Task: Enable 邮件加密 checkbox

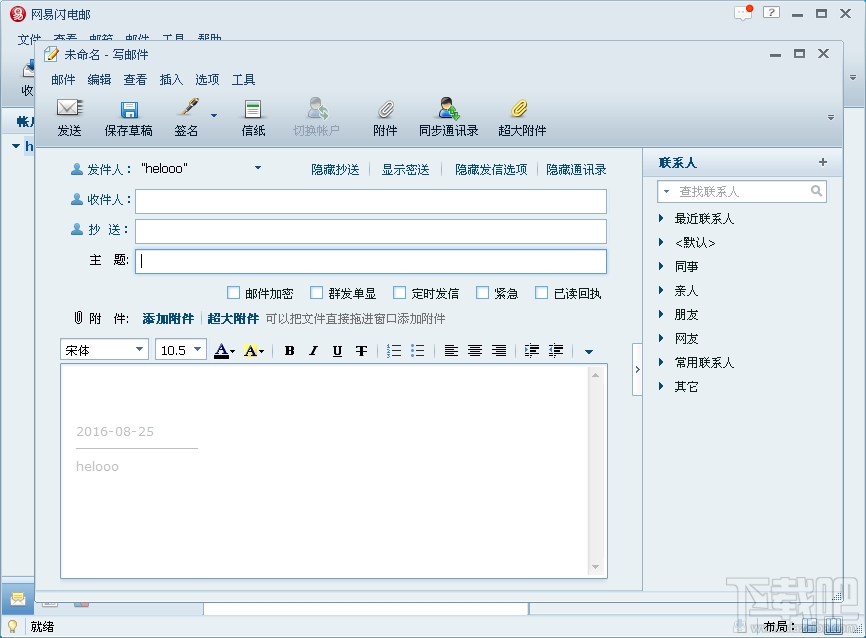Action: pos(234,292)
